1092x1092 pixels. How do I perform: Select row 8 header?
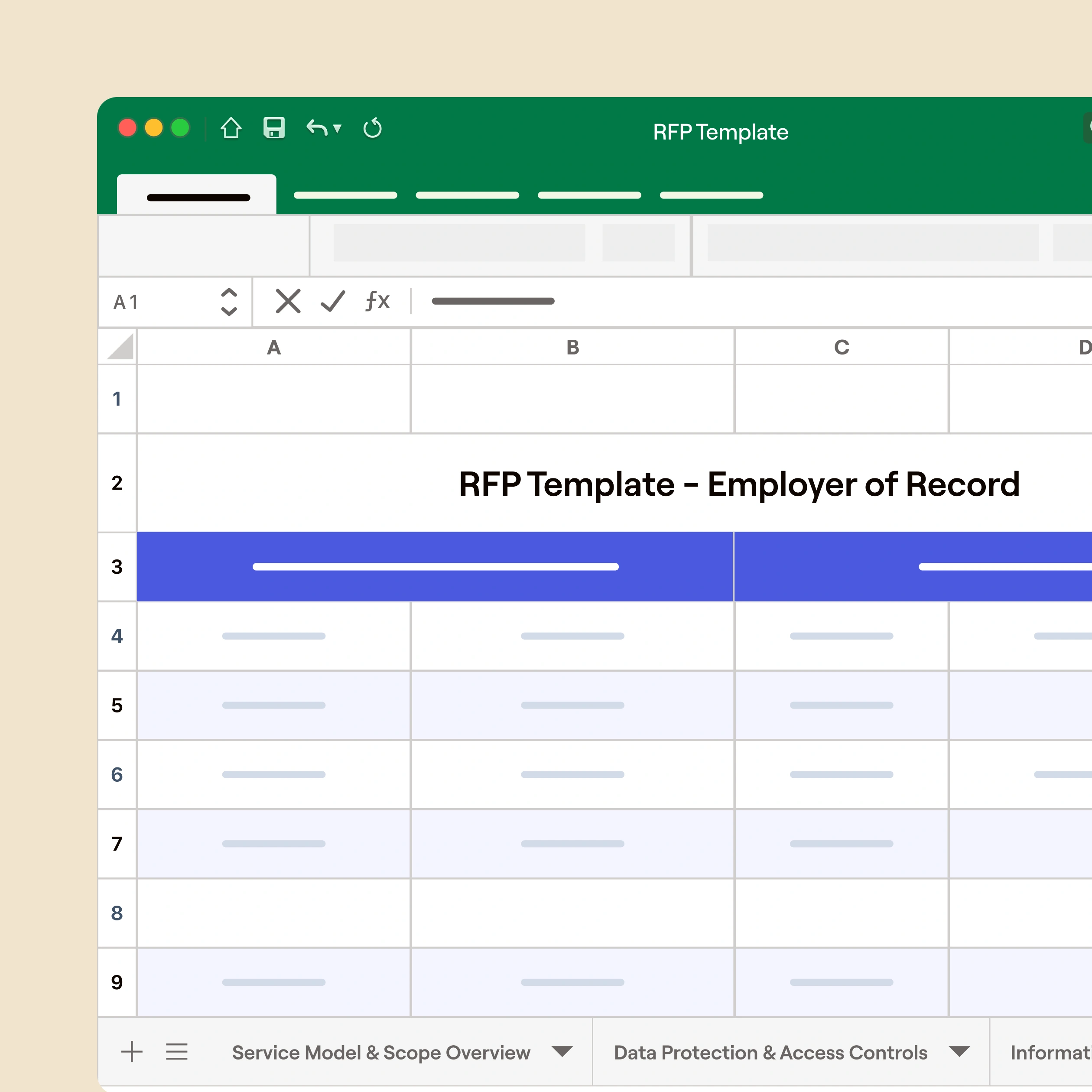[117, 913]
